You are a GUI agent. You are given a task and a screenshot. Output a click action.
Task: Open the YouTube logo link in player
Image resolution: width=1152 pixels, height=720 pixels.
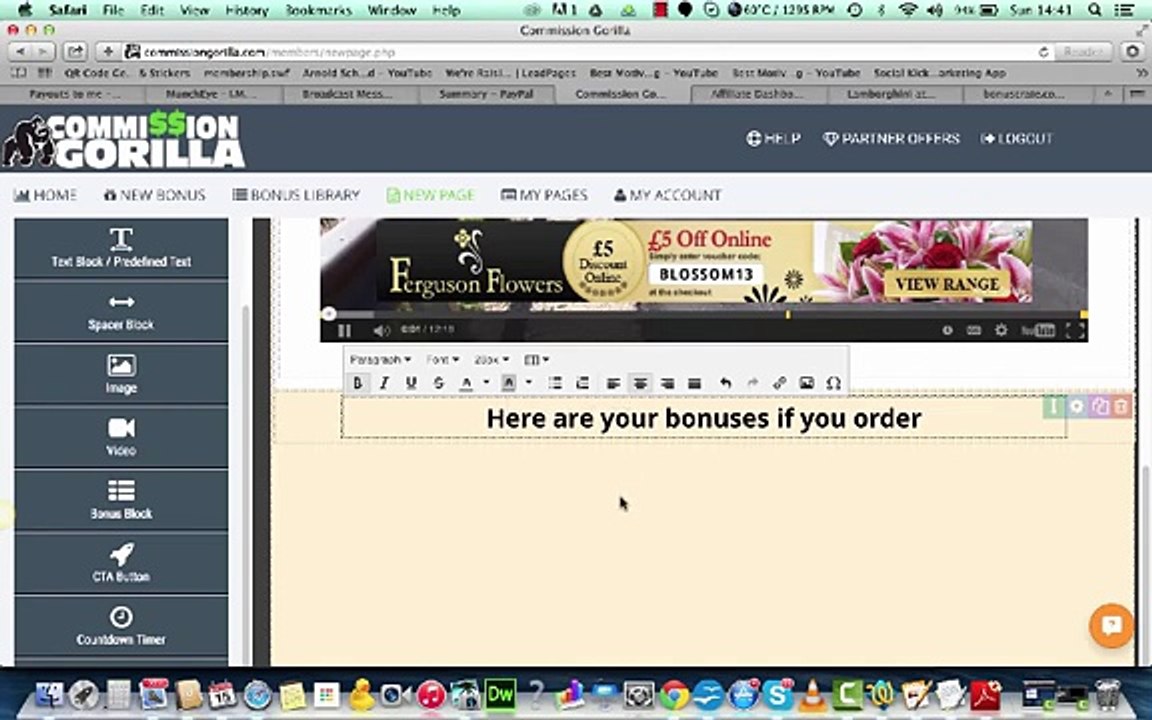[1037, 331]
